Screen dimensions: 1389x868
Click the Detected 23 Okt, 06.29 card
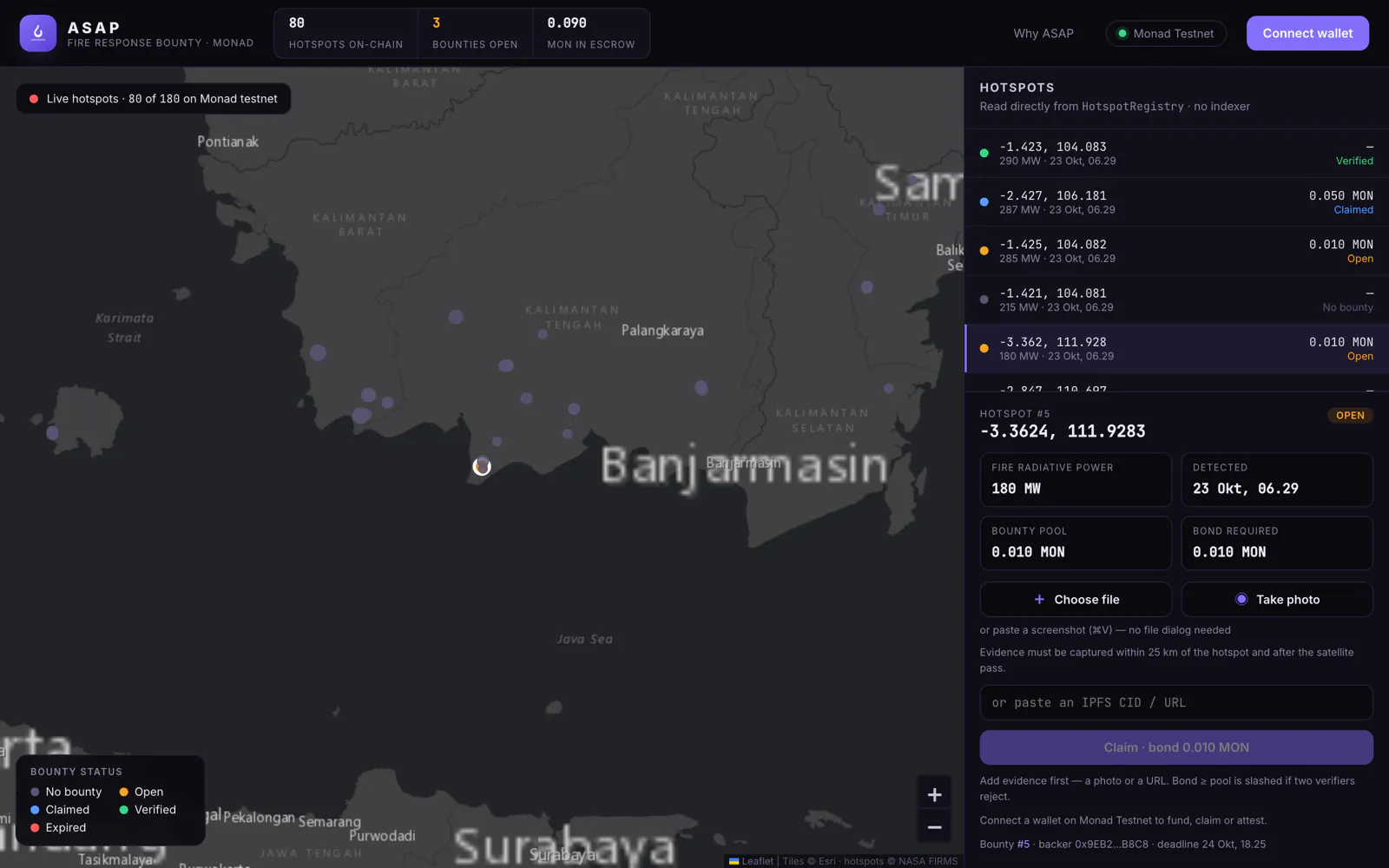1277,479
